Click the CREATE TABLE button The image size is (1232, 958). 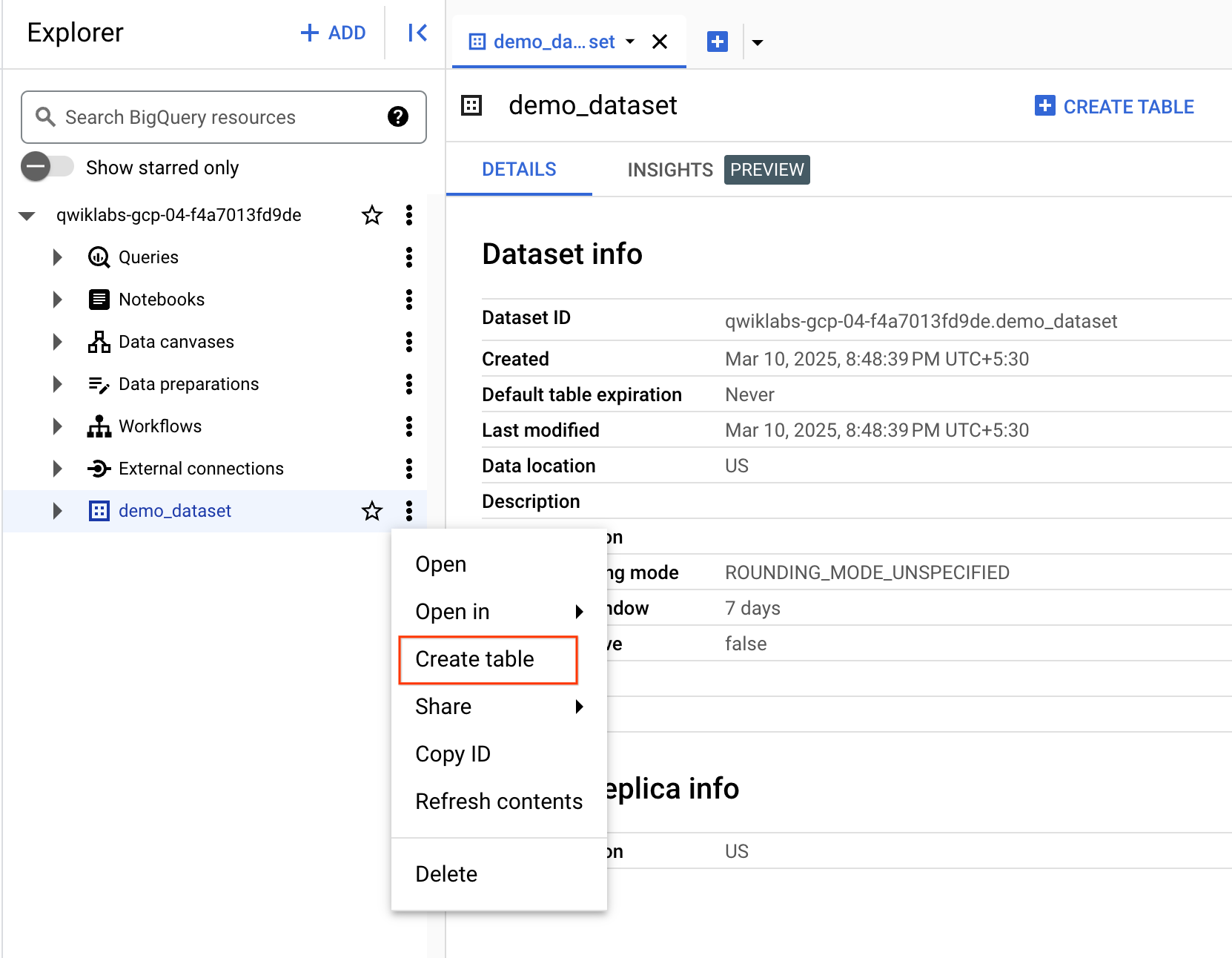1114,107
